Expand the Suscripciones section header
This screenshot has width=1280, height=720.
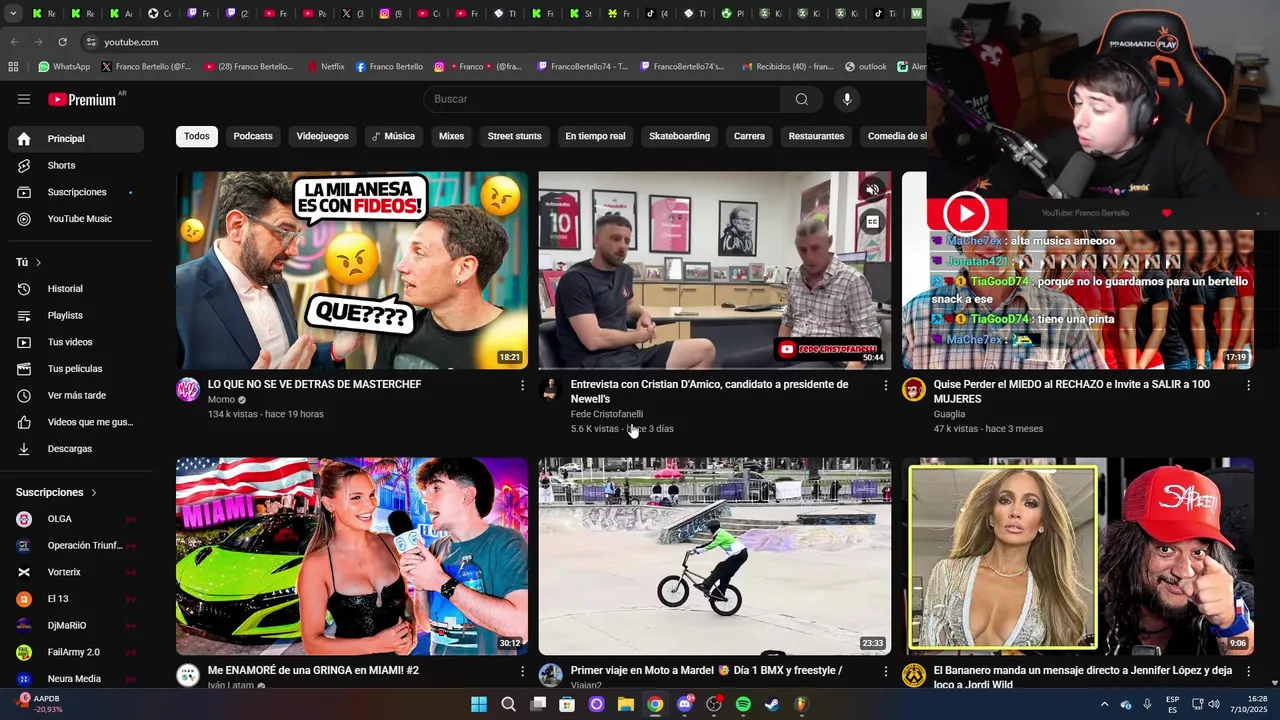(56, 492)
